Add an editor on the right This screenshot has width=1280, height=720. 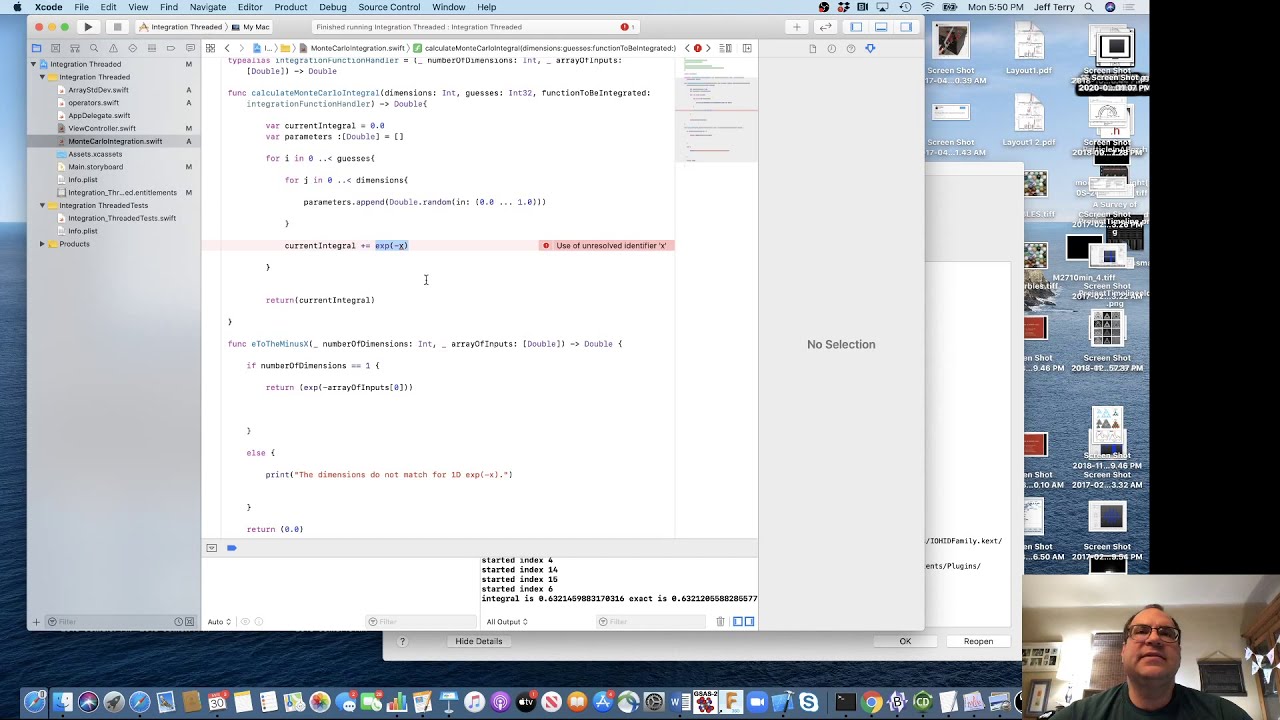pos(747,48)
